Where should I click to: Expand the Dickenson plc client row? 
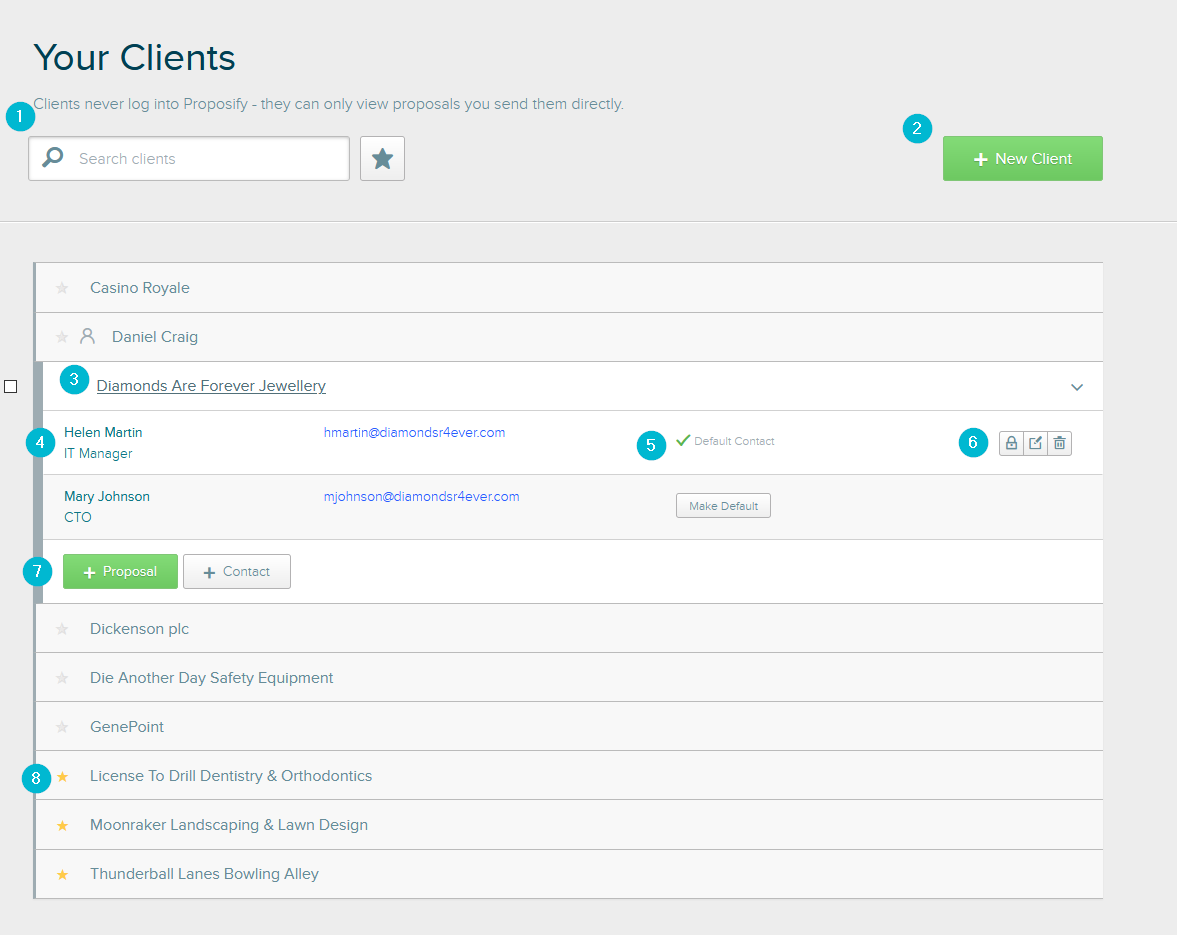[569, 628]
